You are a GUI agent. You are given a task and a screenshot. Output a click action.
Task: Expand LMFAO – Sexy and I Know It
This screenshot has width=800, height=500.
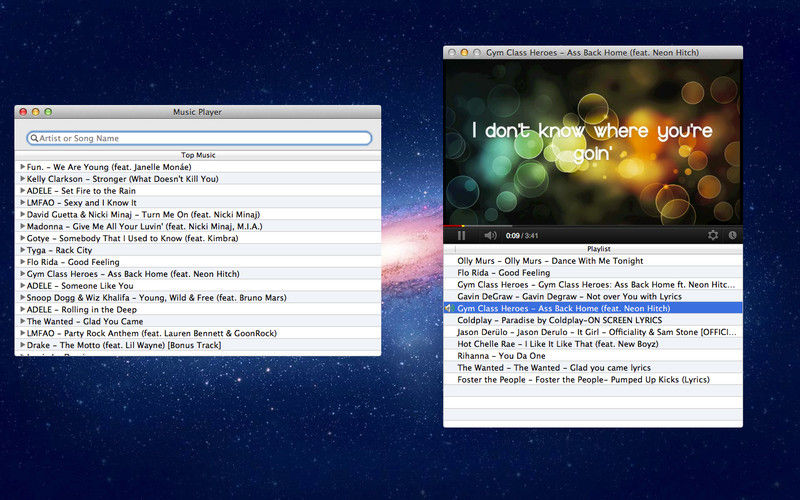22,203
